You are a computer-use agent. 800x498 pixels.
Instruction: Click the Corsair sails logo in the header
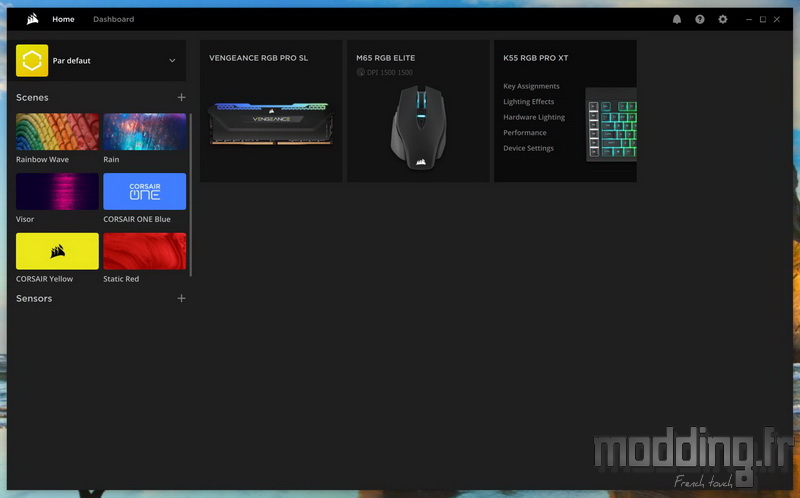33,19
